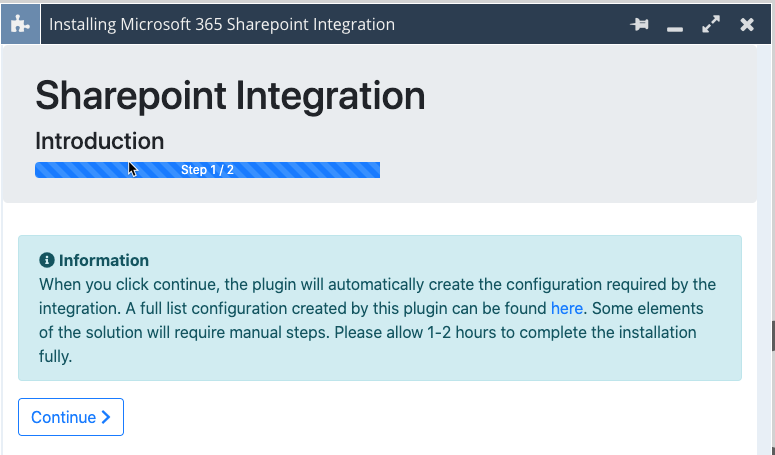Click the striped Step 1 / 2 progress bar
Image resolution: width=775 pixels, height=455 pixels.
coord(207,170)
